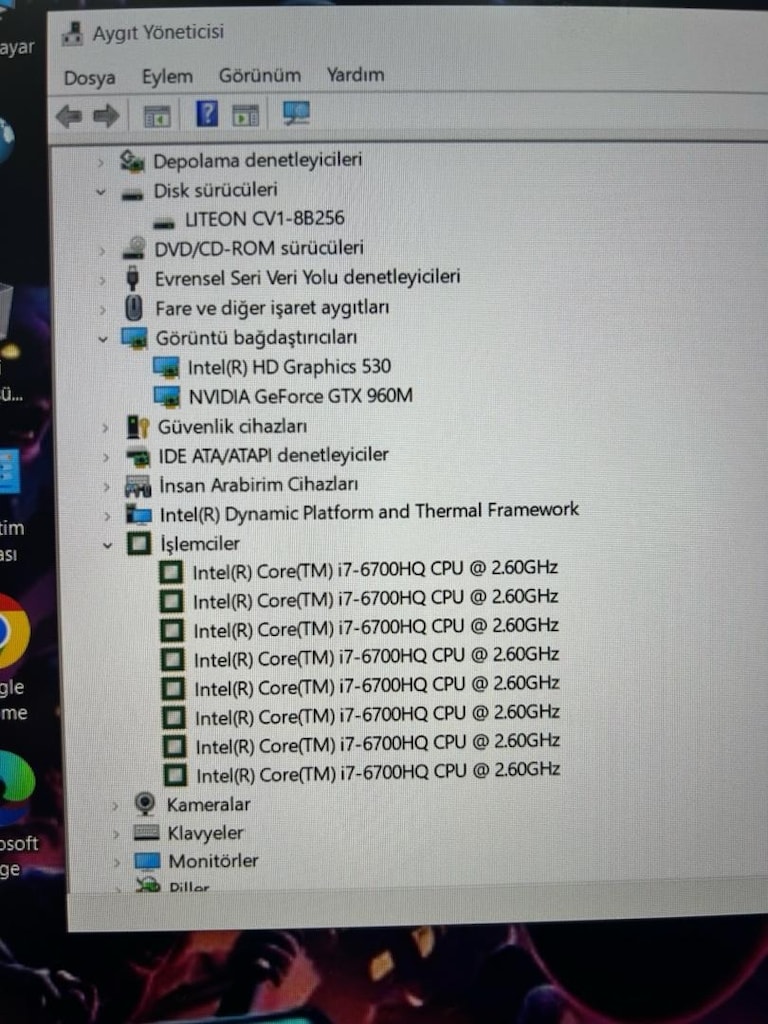Select the last i7-6700HQ processor entry

[x=377, y=773]
